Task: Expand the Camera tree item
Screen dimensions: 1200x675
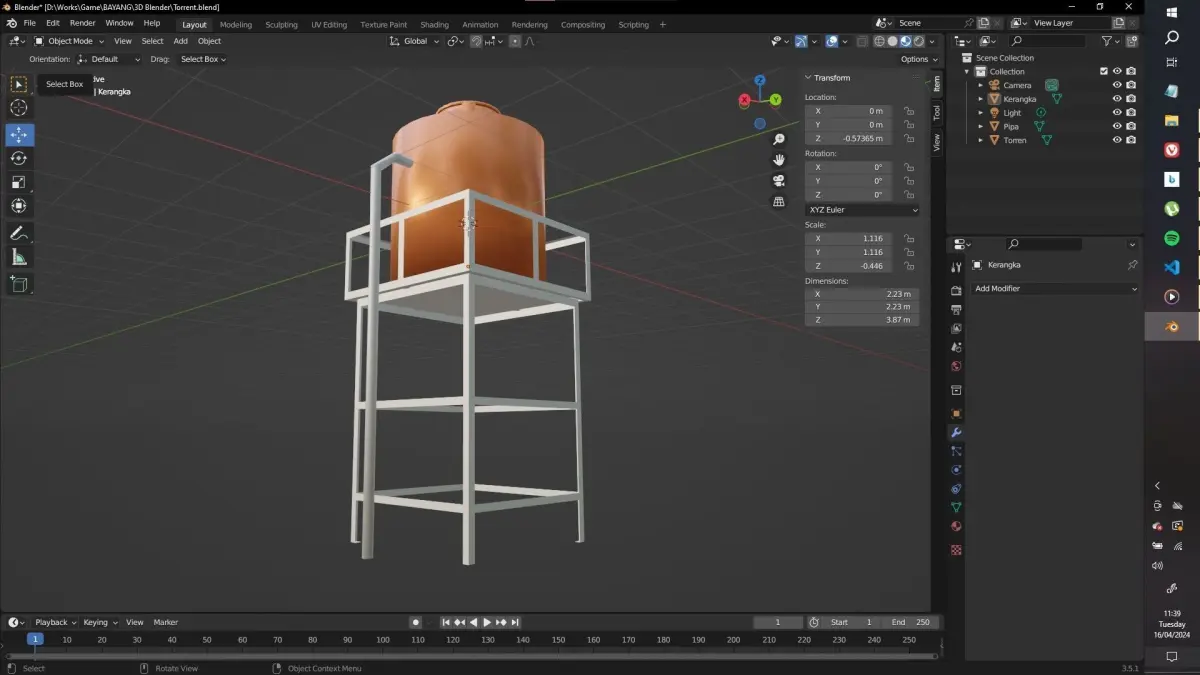Action: (x=981, y=85)
